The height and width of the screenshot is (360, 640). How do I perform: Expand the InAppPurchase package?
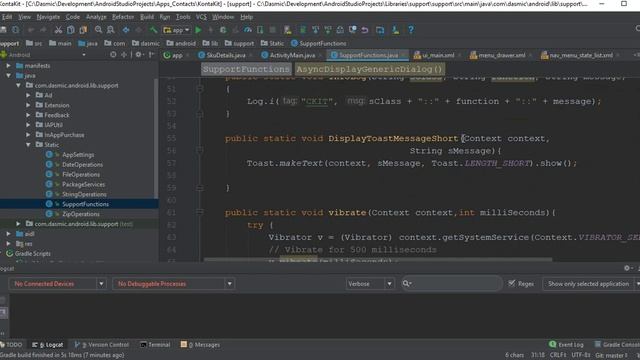coord(28,135)
